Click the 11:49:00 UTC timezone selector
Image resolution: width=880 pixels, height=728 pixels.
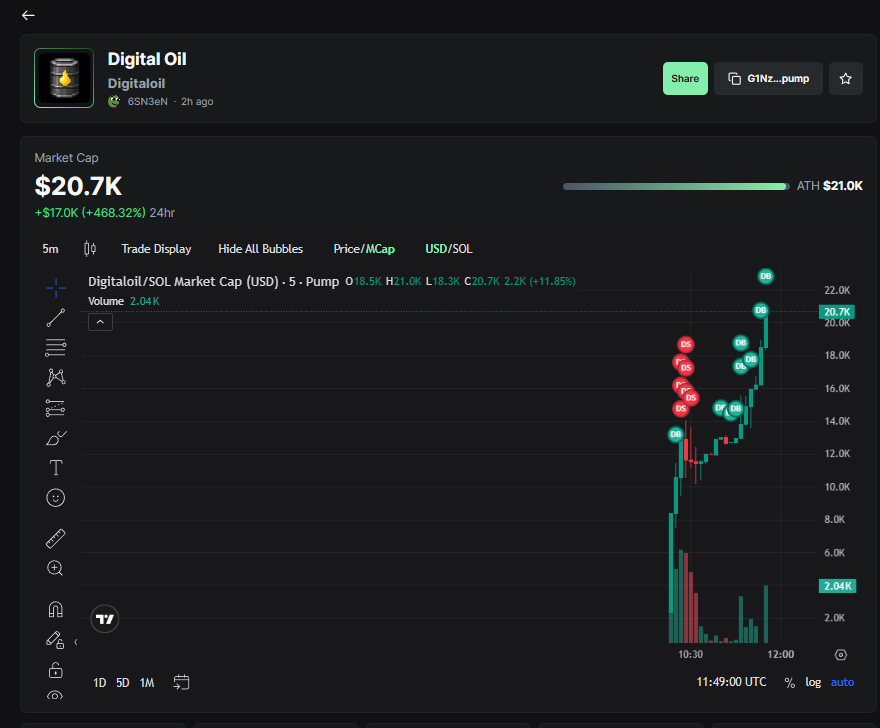(731, 682)
